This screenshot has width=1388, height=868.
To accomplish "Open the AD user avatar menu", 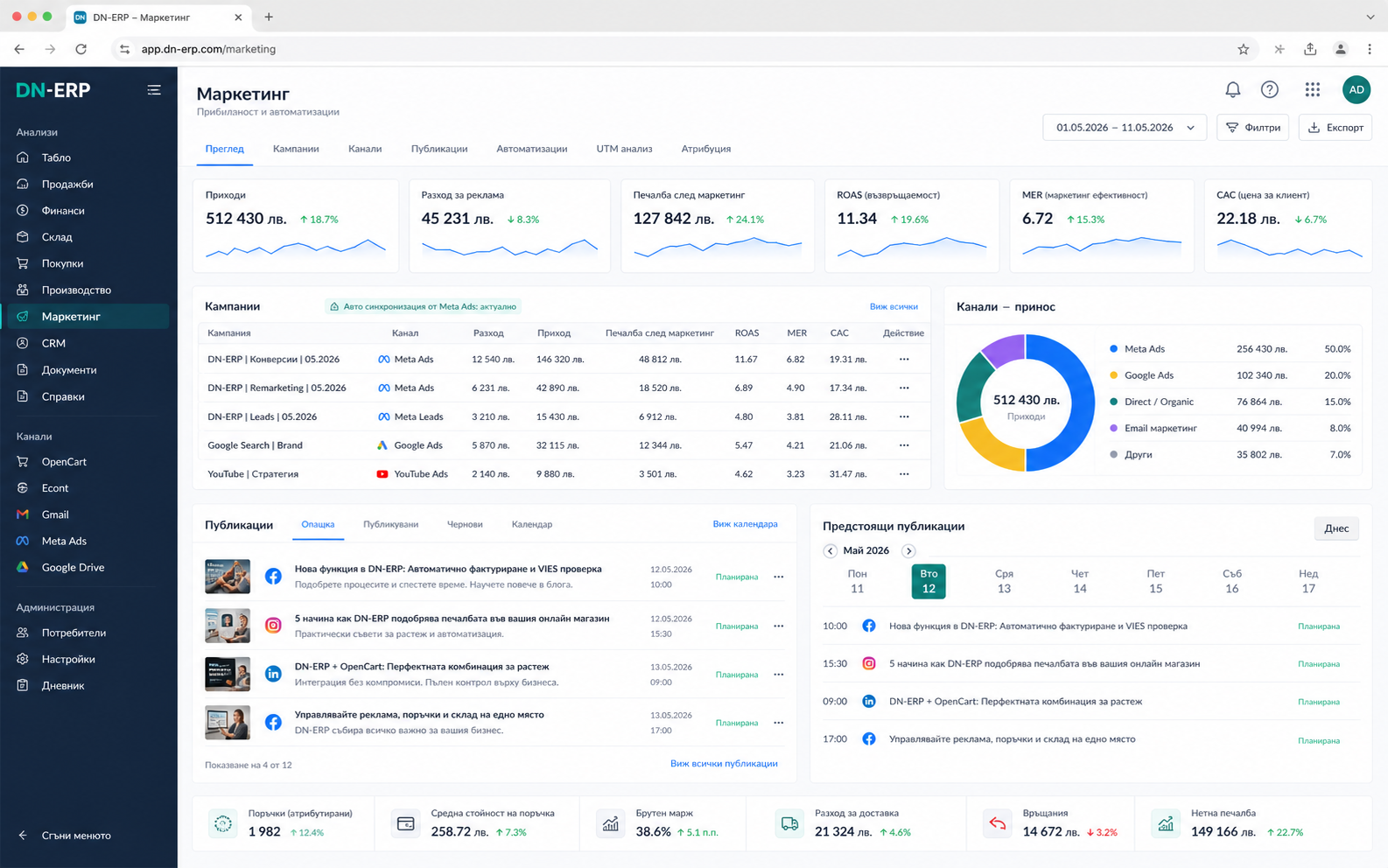I will (x=1356, y=89).
